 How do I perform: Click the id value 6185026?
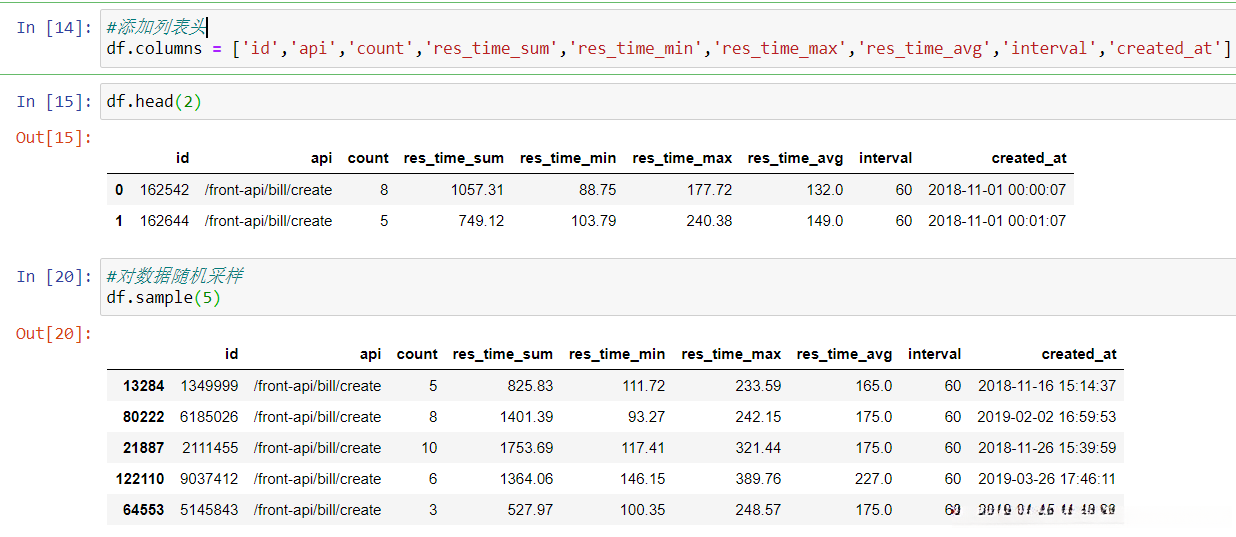[x=210, y=417]
